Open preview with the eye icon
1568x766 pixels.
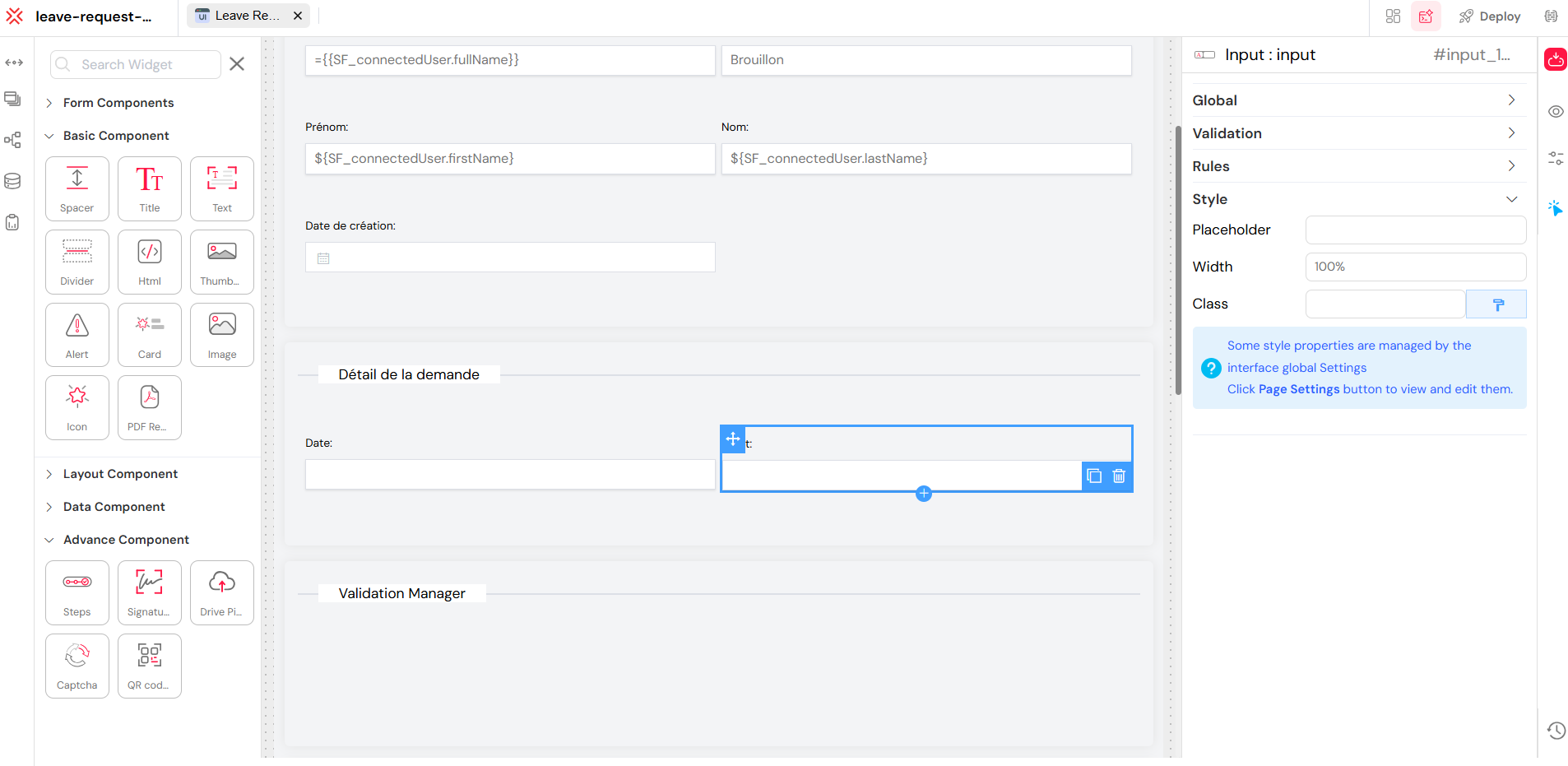point(1556,111)
